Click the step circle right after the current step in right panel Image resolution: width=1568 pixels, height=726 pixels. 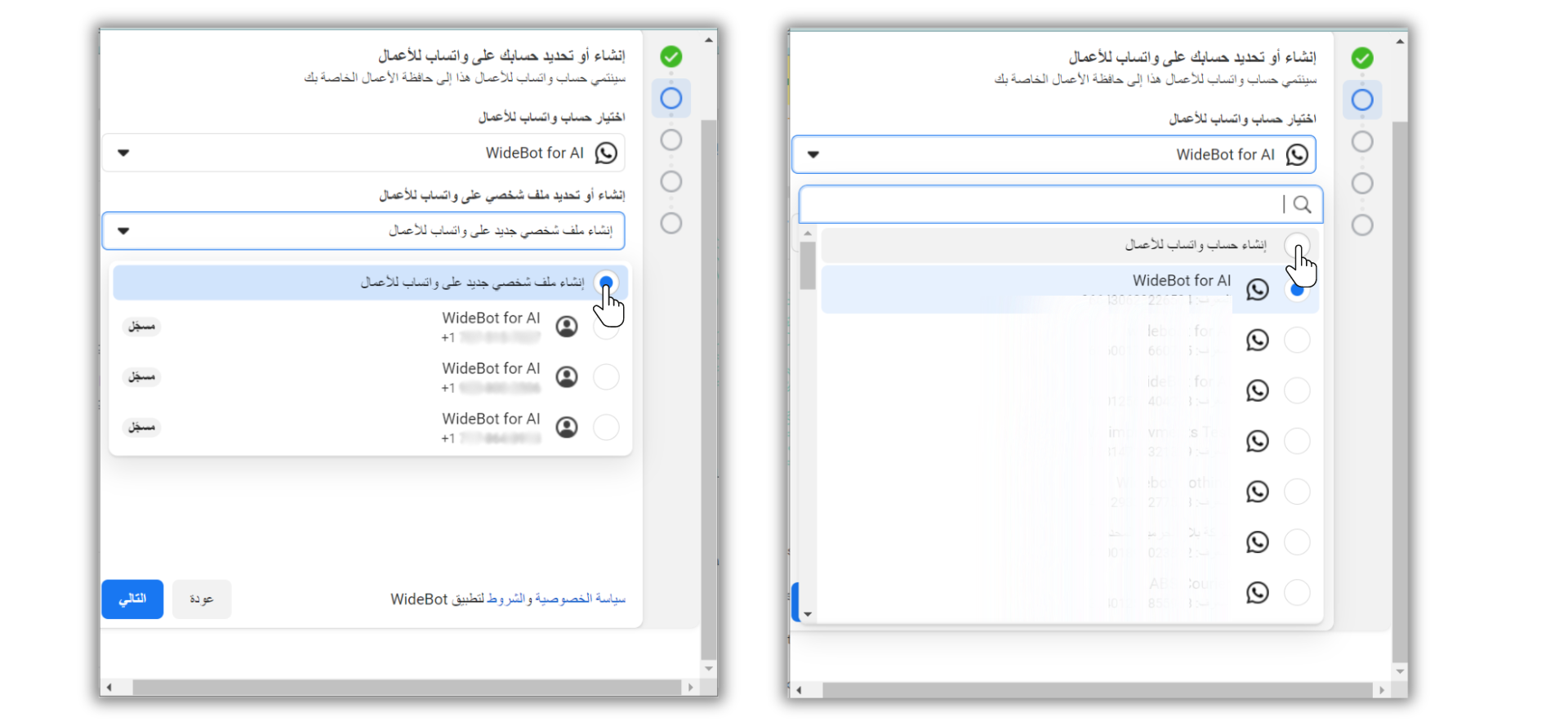pos(1362,141)
